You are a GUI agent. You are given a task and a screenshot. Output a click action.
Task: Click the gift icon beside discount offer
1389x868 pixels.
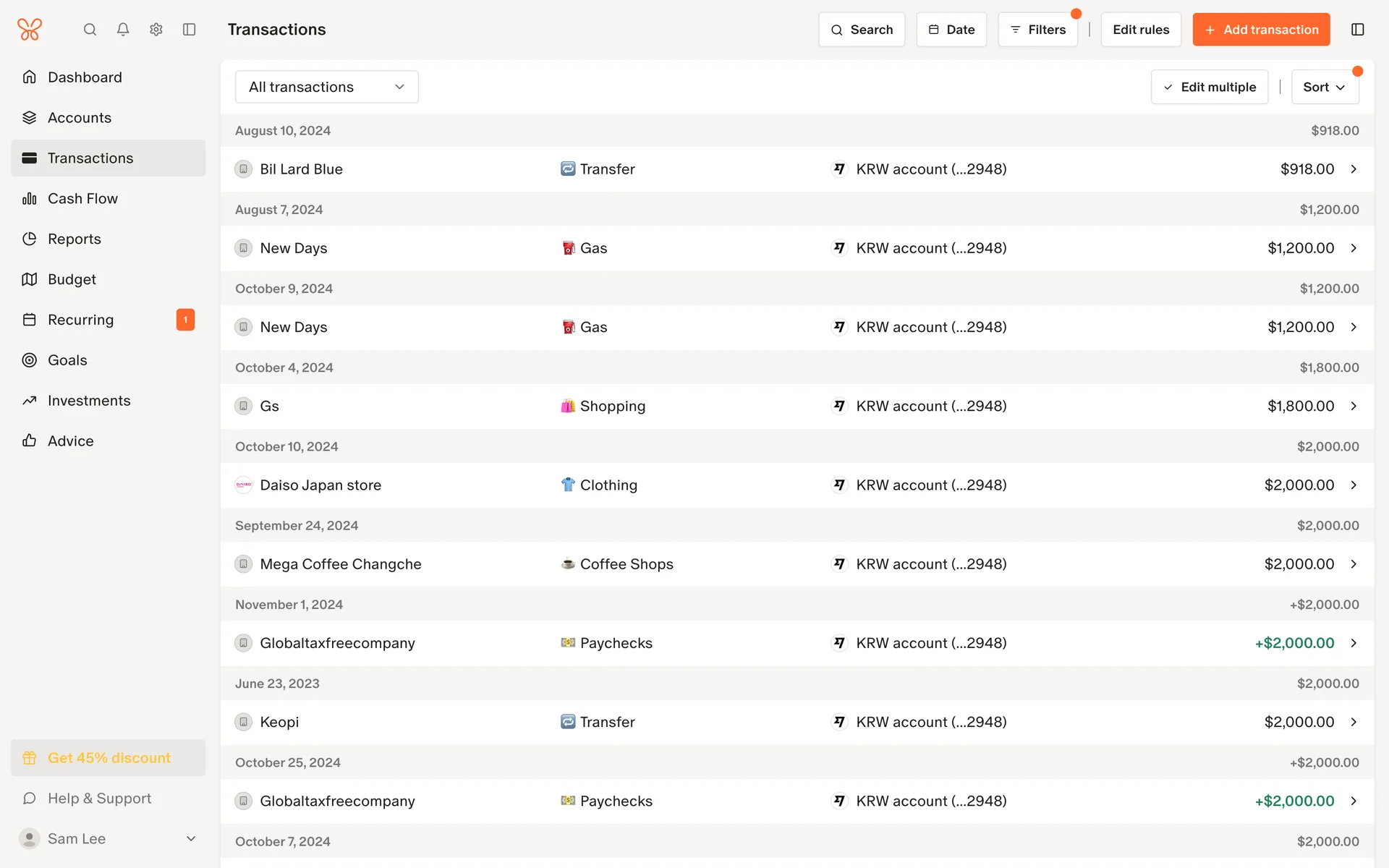click(30, 758)
